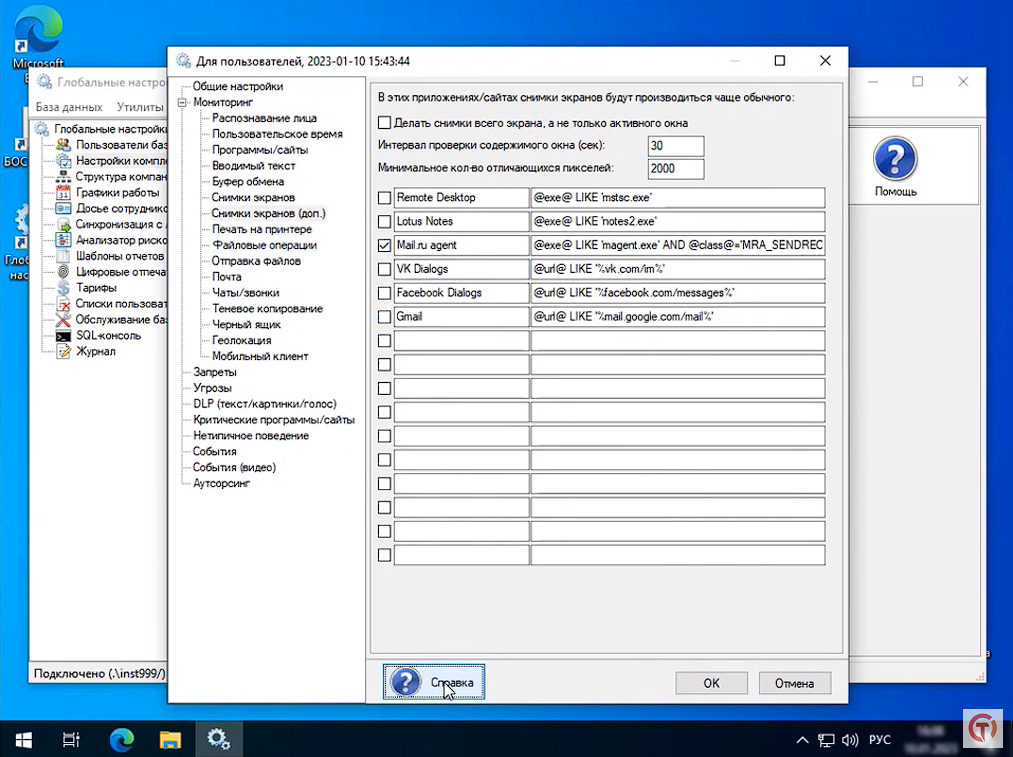Click the network icon in system tray
Viewport: 1013px width, 757px height.
coord(826,740)
